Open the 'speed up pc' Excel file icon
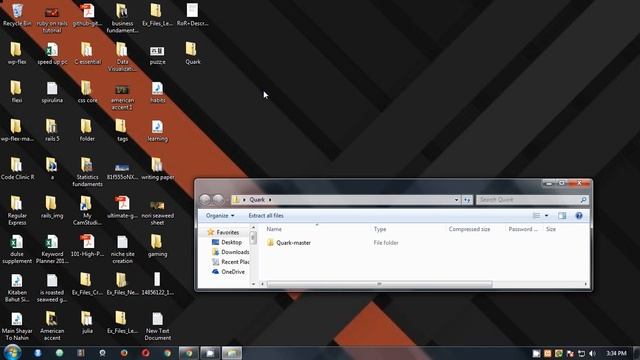Screen dimensions: 640x360 52,53
